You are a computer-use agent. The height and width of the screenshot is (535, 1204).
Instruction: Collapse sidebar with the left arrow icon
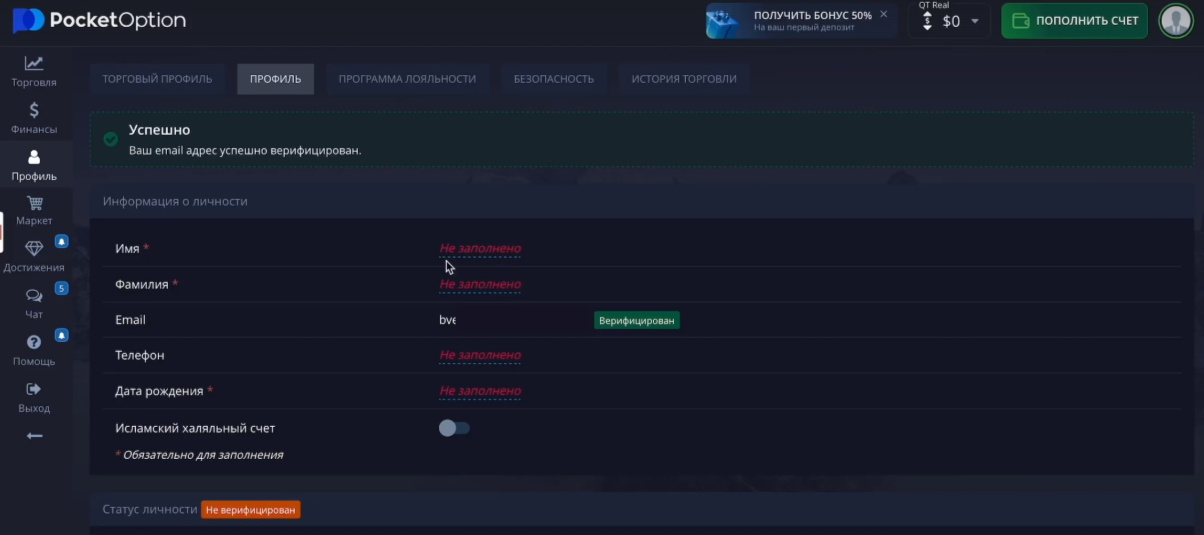click(x=34, y=436)
